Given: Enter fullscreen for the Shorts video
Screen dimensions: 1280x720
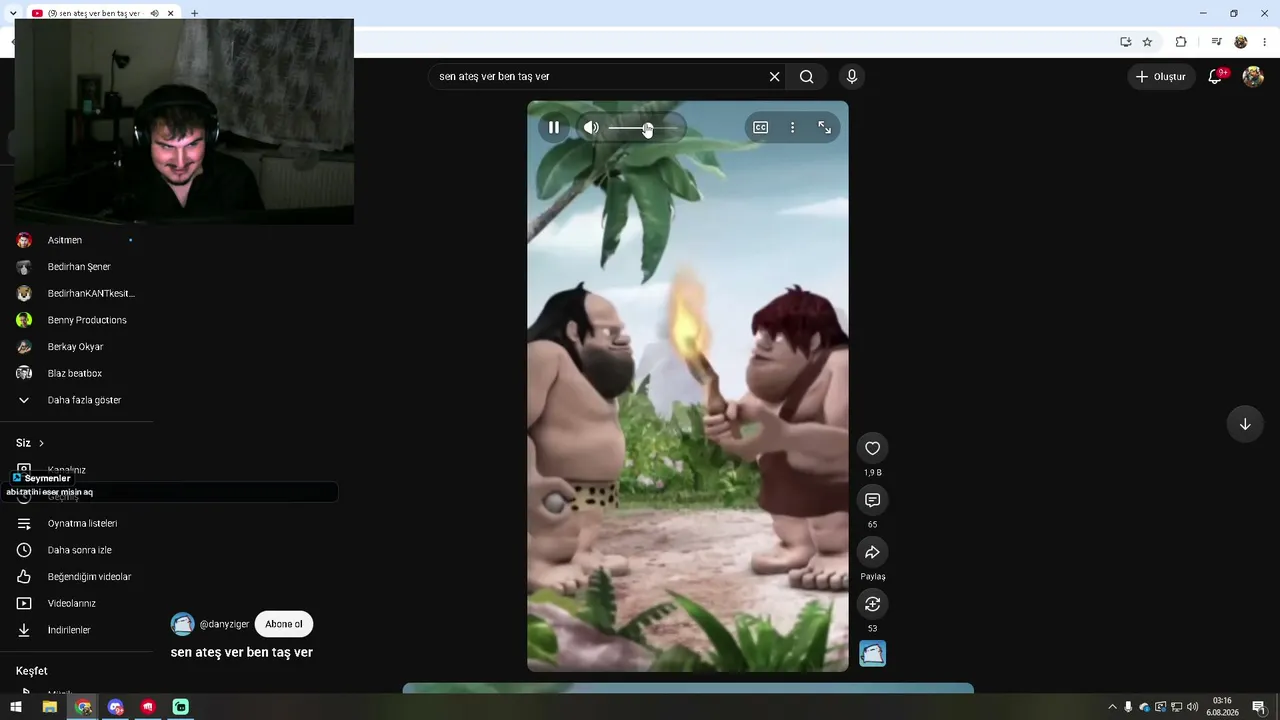Looking at the screenshot, I should click(x=824, y=128).
